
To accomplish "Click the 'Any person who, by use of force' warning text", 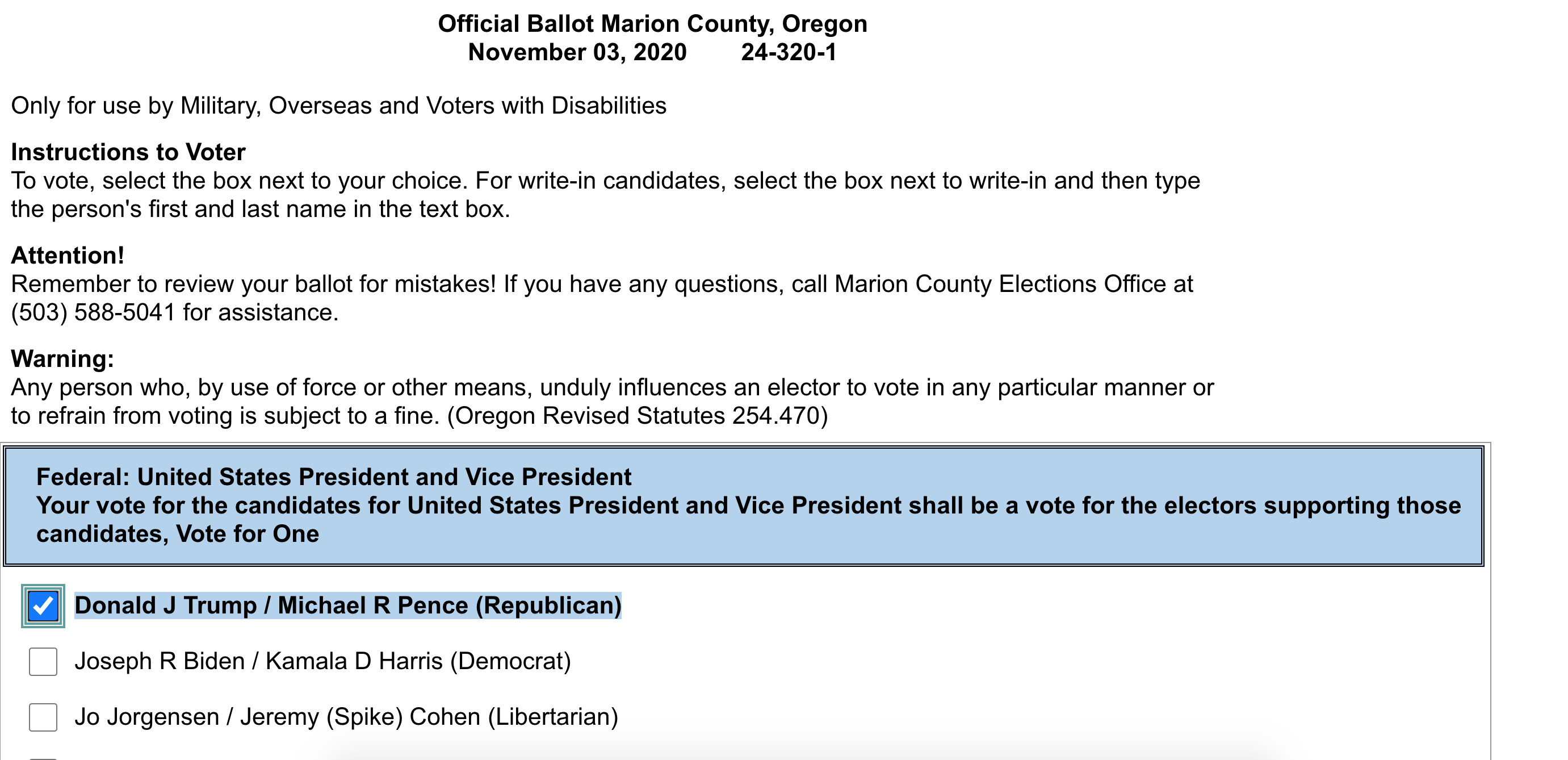I will 613,402.
